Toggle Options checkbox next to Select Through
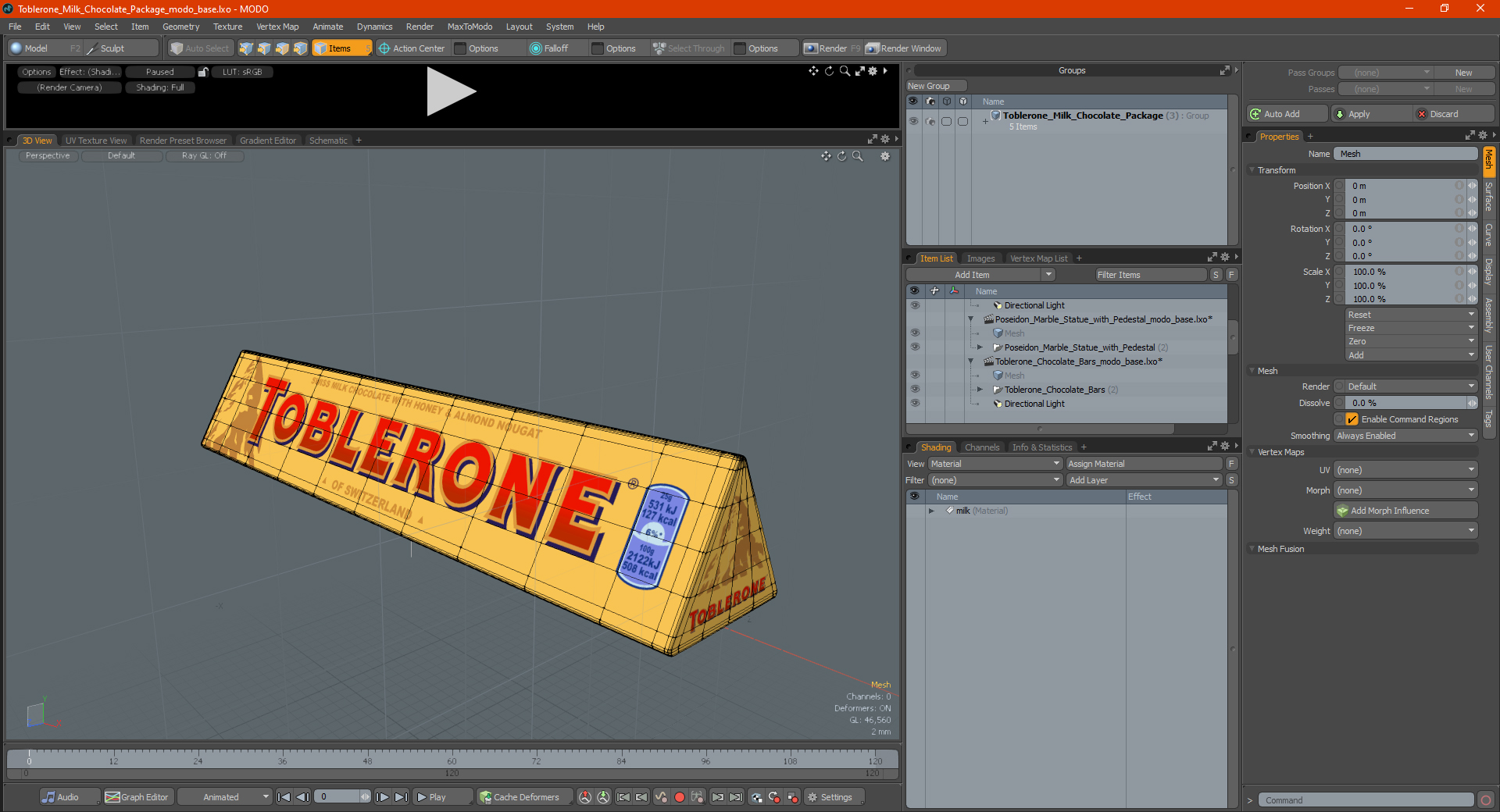This screenshot has width=1500, height=812. point(740,48)
